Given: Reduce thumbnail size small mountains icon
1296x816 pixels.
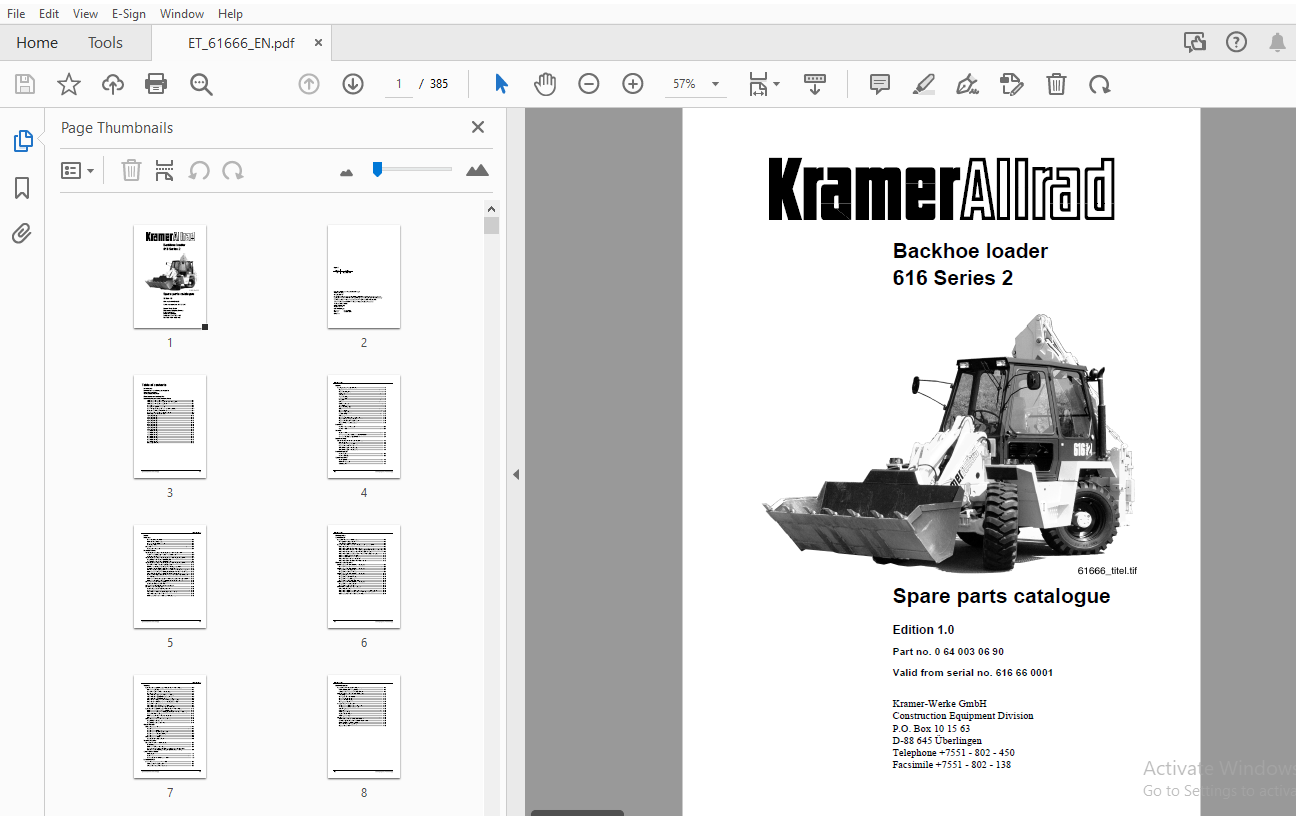Looking at the screenshot, I should point(347,172).
